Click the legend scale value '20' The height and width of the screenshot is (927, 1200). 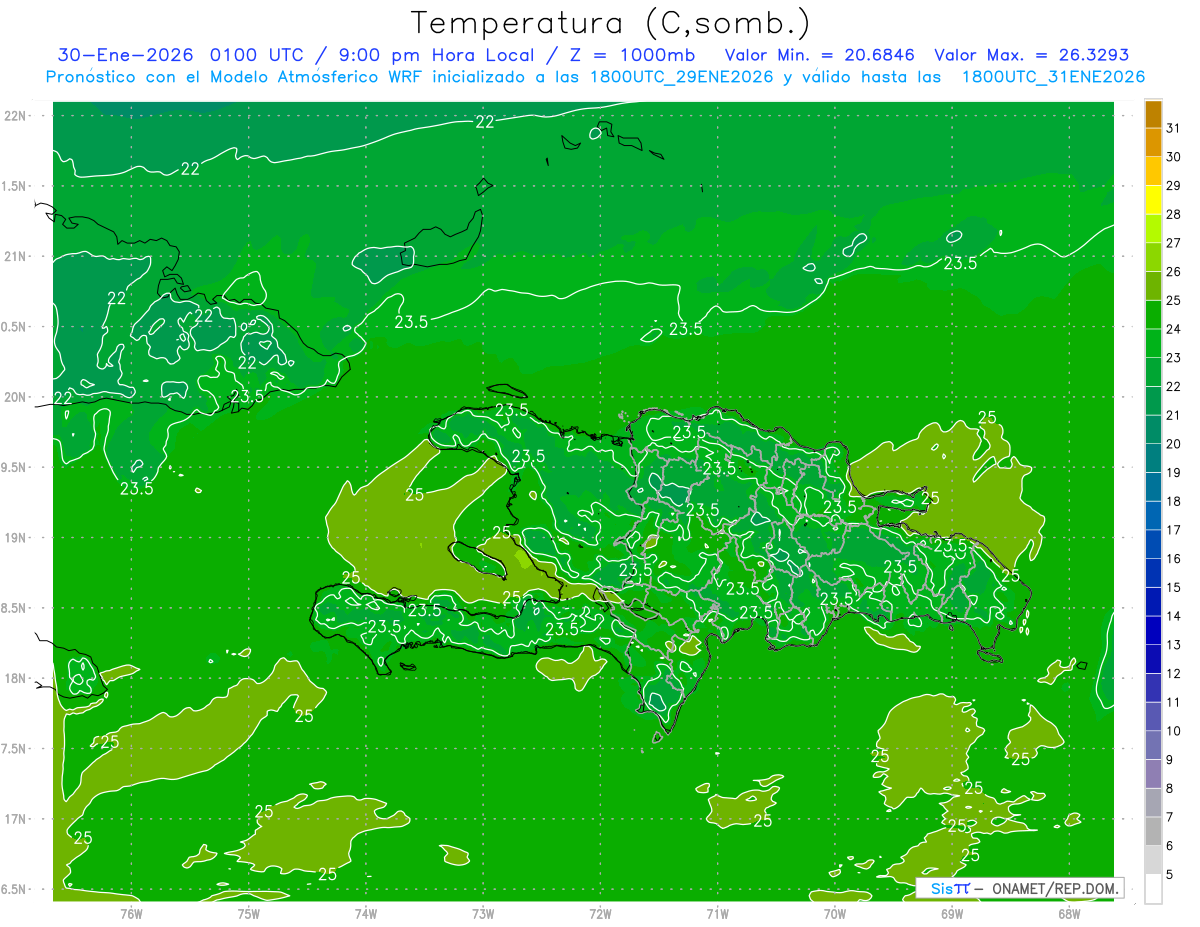pyautogui.click(x=1173, y=444)
